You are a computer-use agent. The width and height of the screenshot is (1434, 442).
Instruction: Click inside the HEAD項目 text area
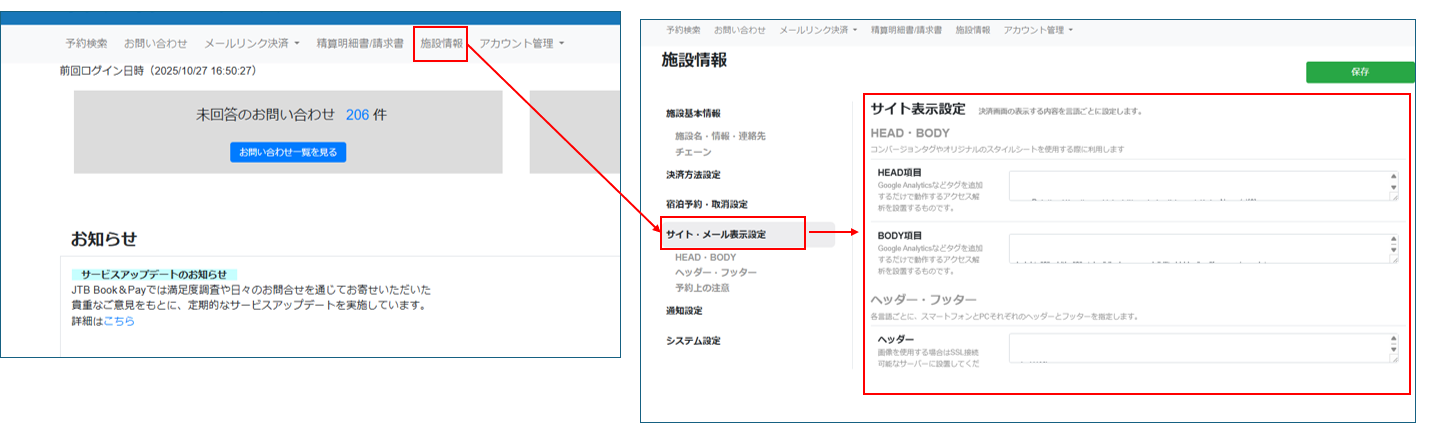coord(1203,186)
